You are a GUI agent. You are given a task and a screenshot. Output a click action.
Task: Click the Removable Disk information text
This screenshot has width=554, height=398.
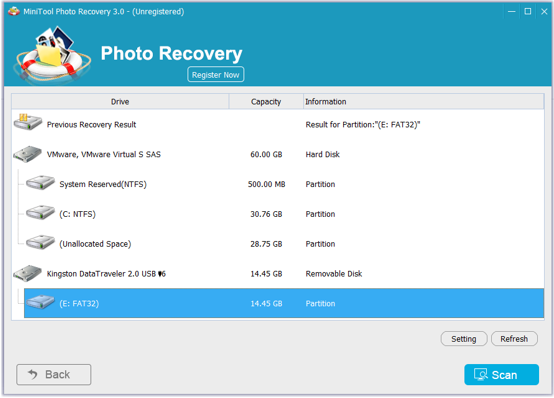pyautogui.click(x=334, y=274)
